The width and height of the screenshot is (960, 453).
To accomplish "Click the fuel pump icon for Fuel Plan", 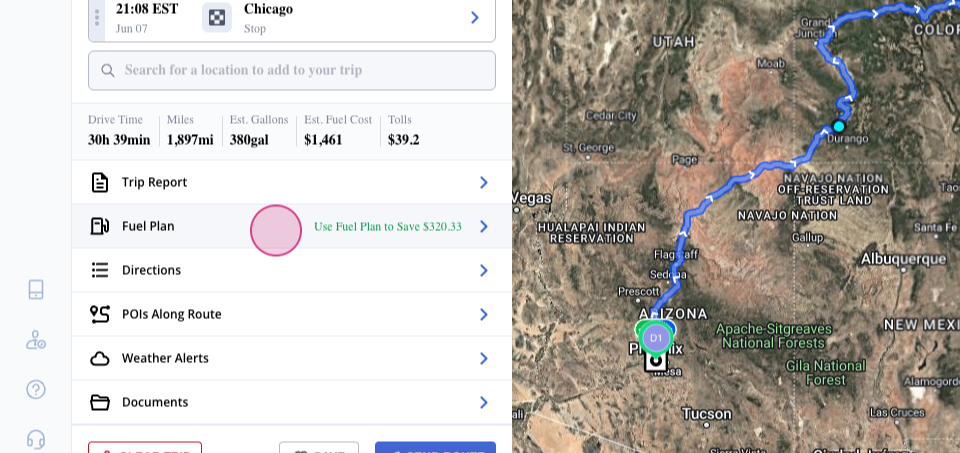I will [x=100, y=226].
